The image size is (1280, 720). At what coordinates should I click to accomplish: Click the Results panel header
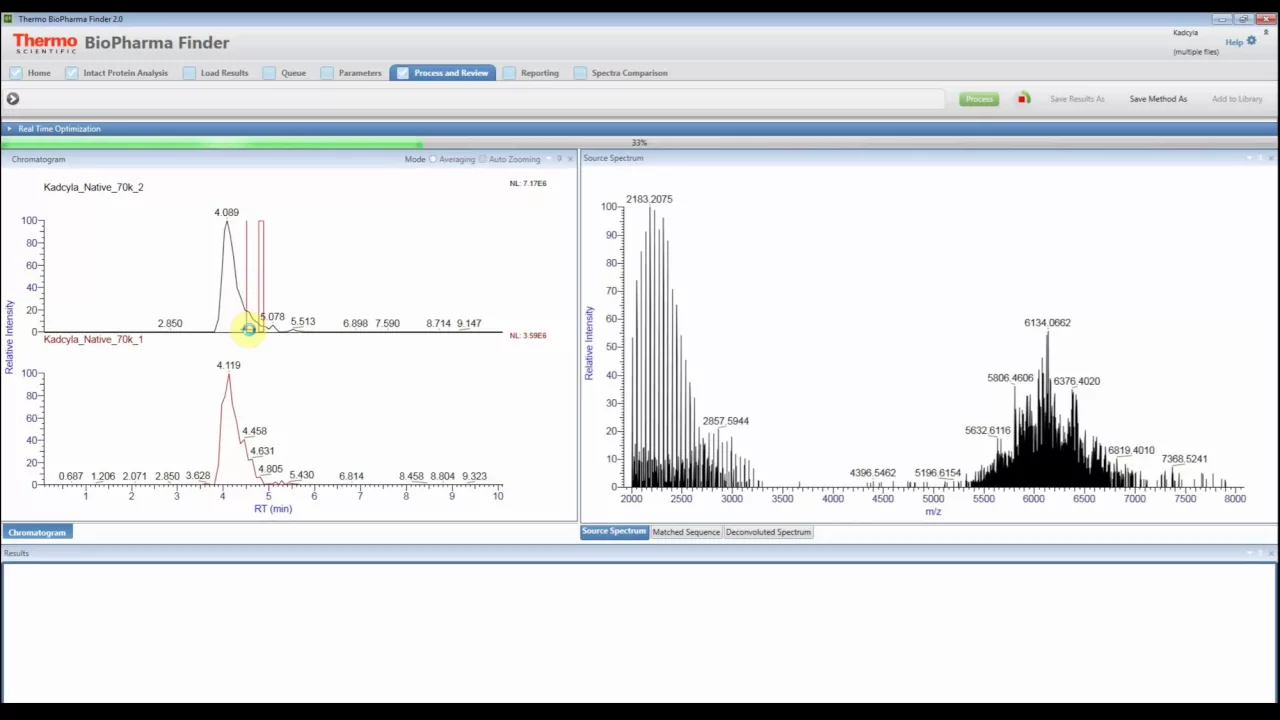click(639, 553)
